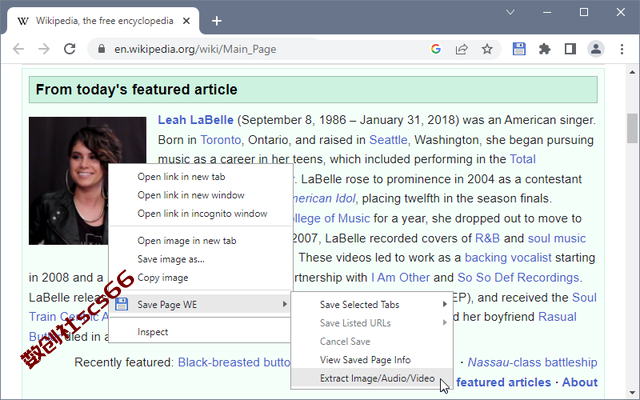Click the scrollbar up arrow
Viewport: 640px width, 400px height.
(632, 72)
